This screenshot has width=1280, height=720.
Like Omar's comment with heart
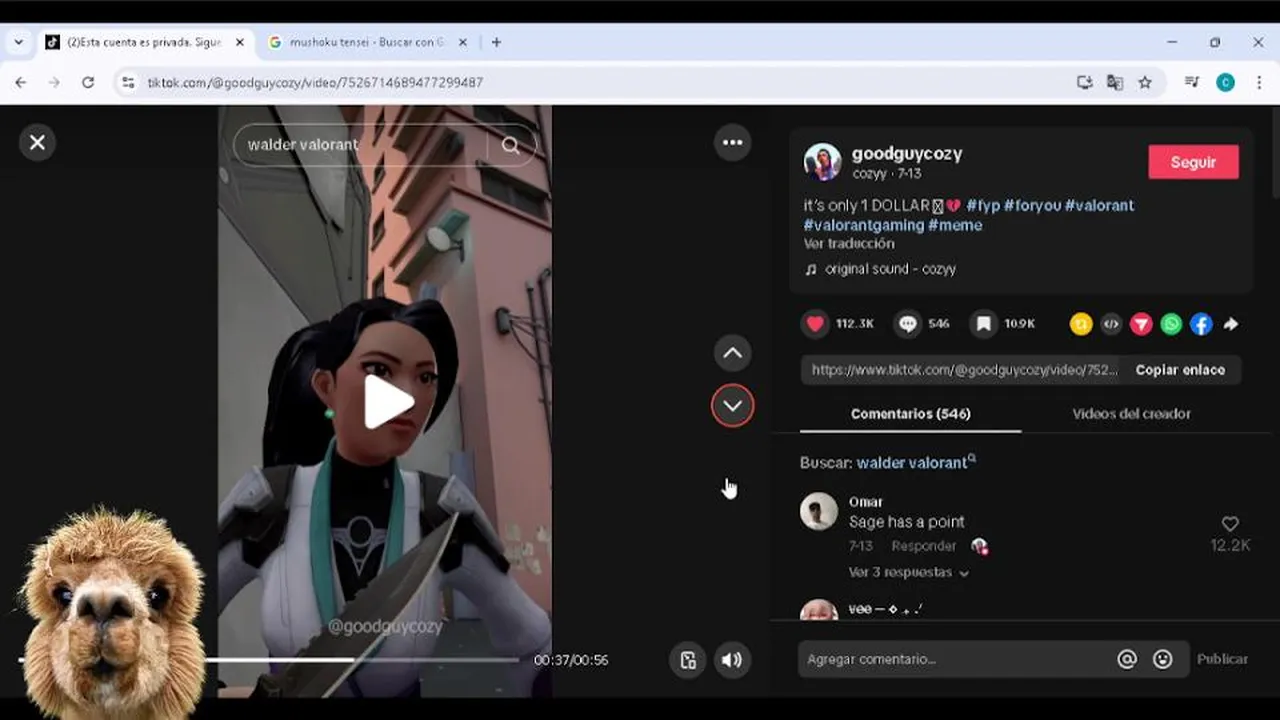(1230, 524)
